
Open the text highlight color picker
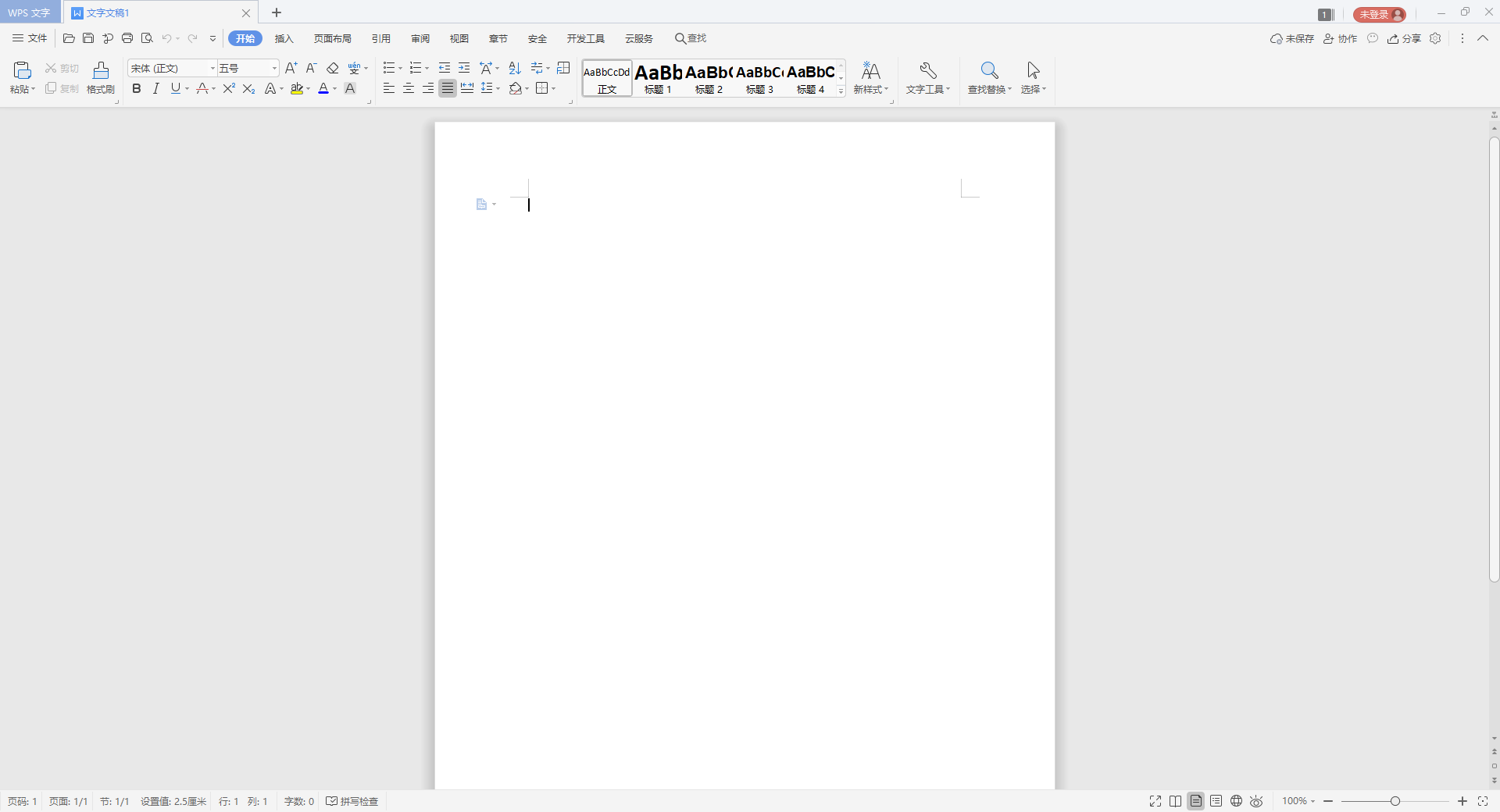click(309, 89)
